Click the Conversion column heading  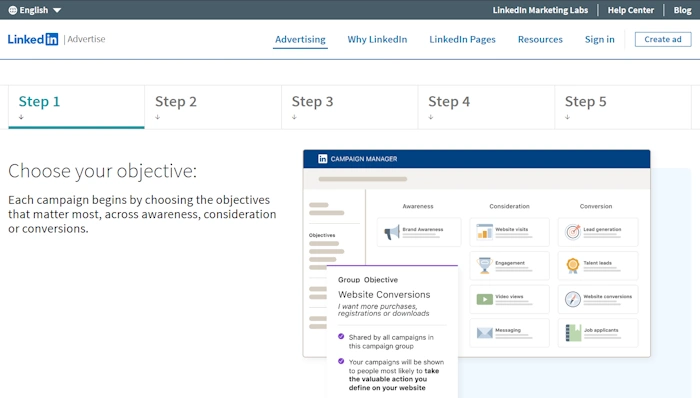[x=596, y=206]
